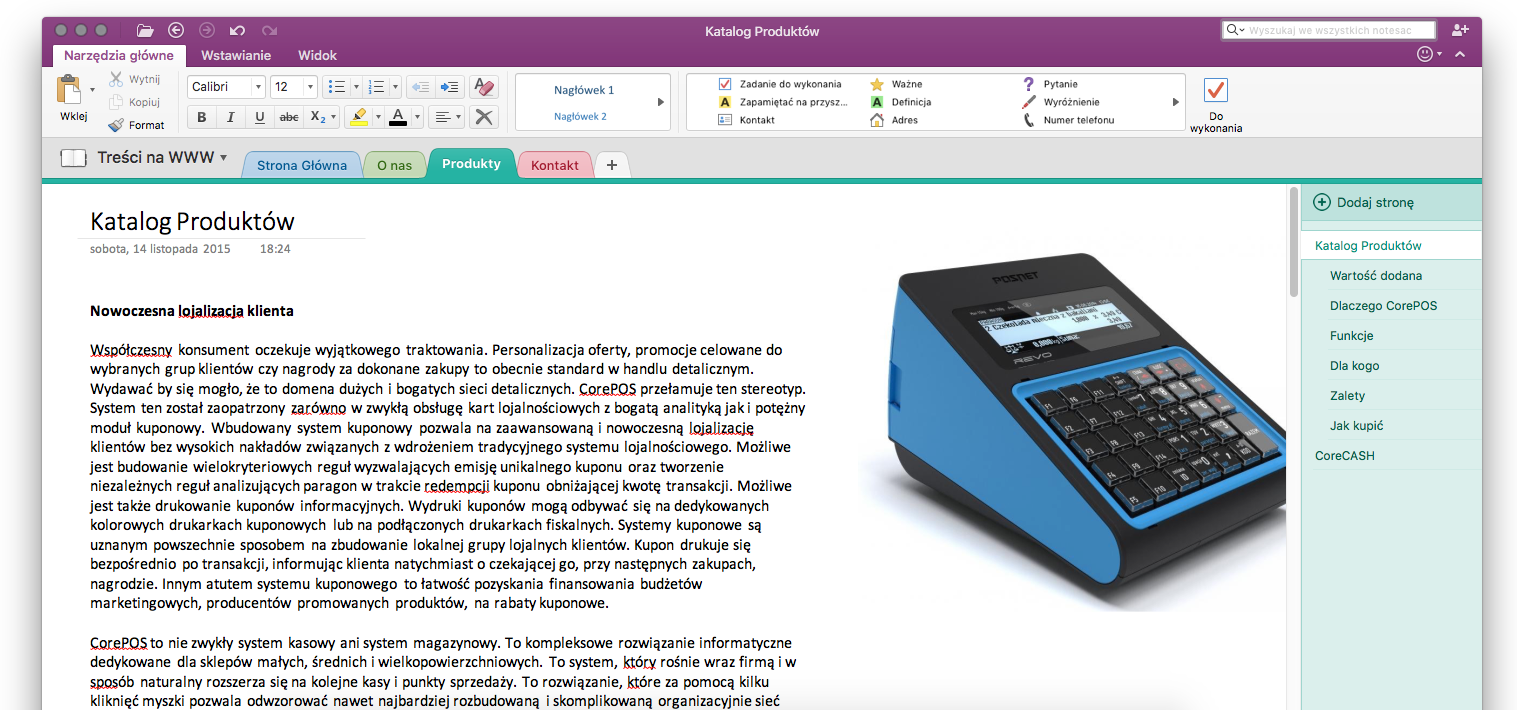The width and height of the screenshot is (1517, 710).
Task: Open Treści na WWW notebook dropdown
Action: (x=224, y=158)
